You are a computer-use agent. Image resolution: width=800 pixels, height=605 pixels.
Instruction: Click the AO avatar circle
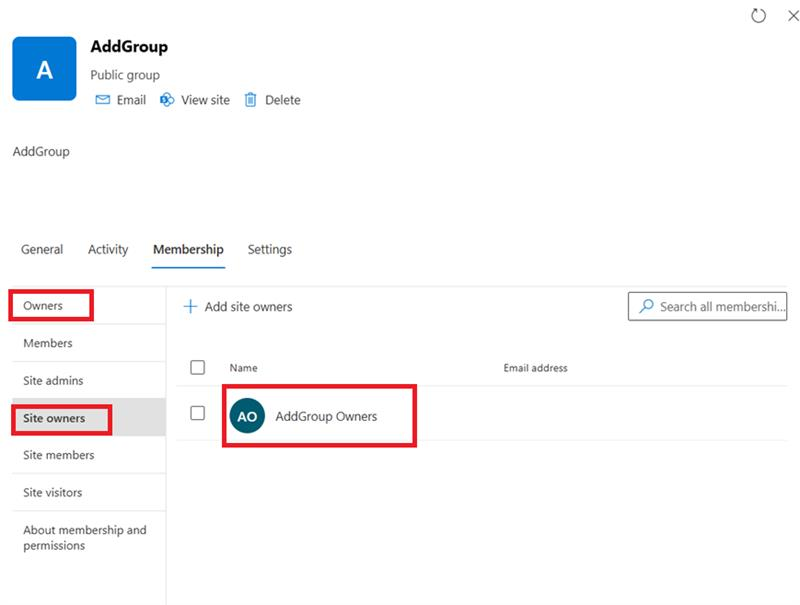pos(247,416)
